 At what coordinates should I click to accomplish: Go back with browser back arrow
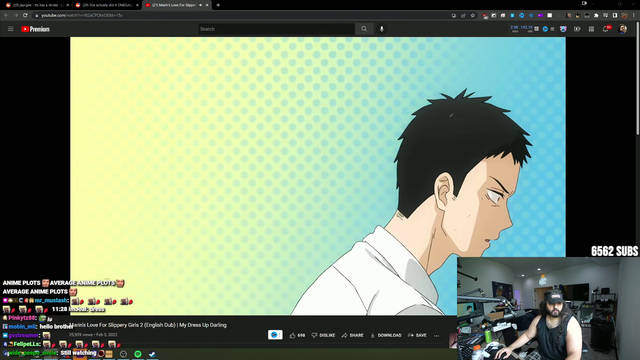(7, 15)
